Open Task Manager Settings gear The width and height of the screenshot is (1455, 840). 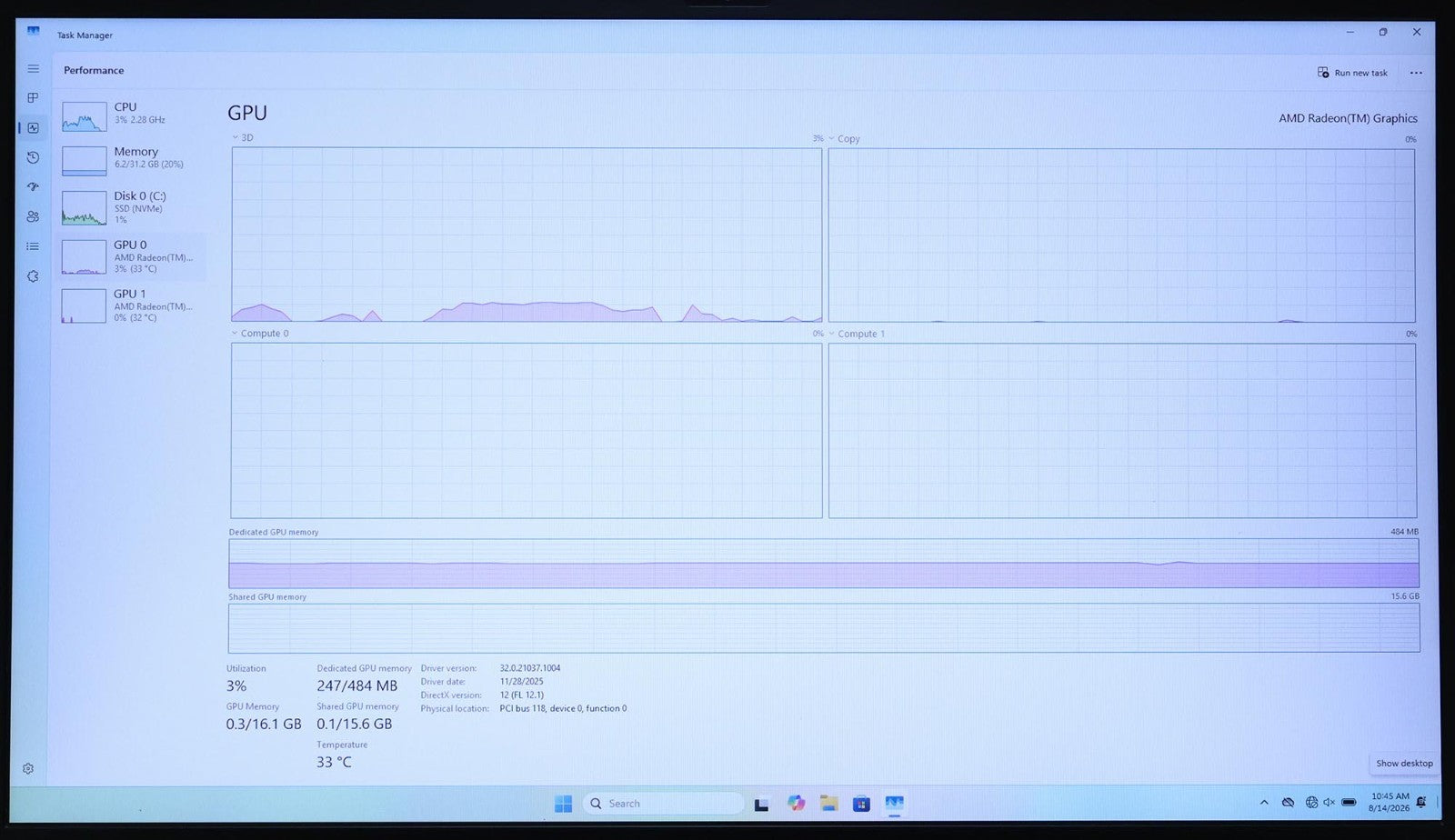pos(28,768)
